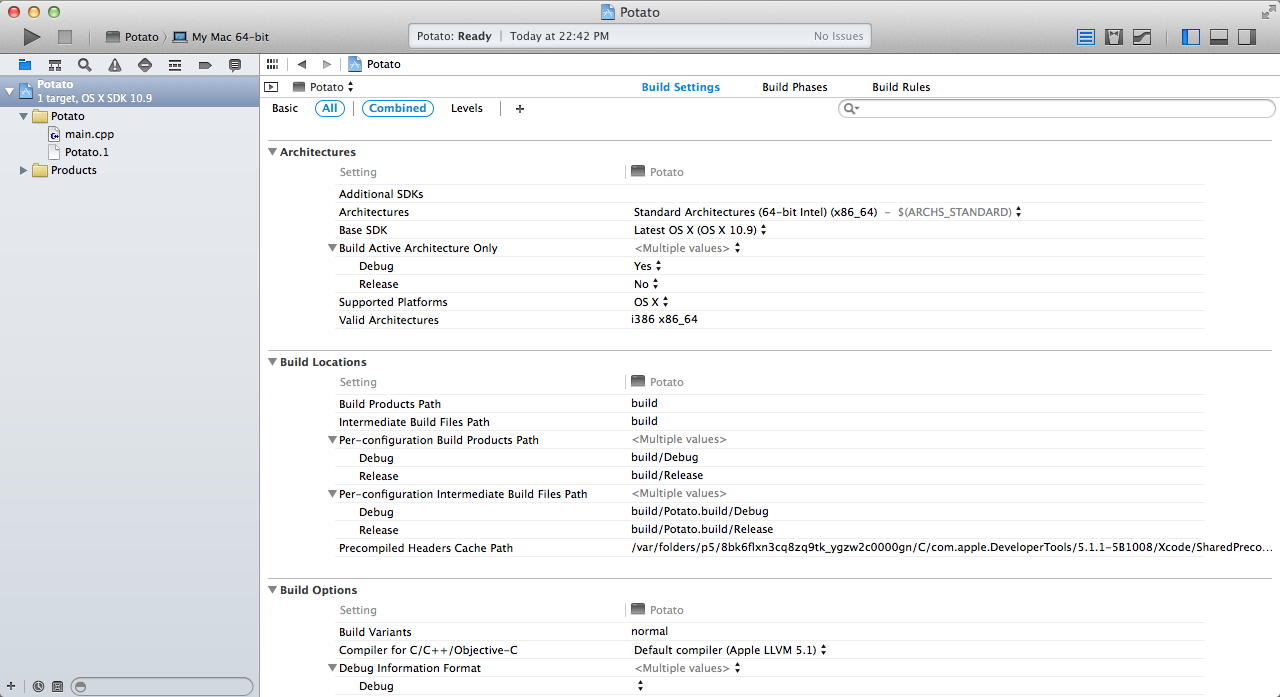
Task: Change the Base SDK value
Action: pyautogui.click(x=700, y=230)
